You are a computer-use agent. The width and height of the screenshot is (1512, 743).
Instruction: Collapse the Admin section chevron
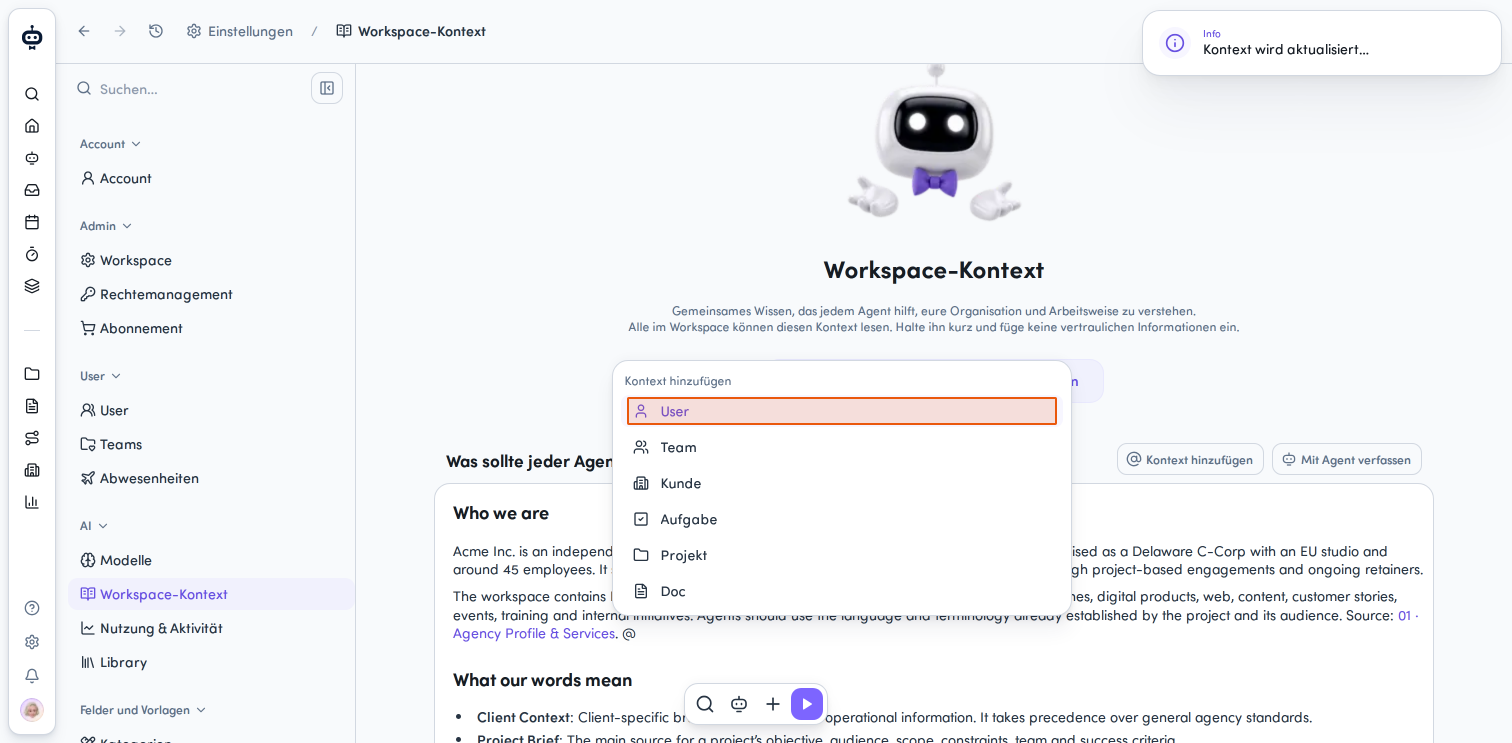(x=127, y=226)
